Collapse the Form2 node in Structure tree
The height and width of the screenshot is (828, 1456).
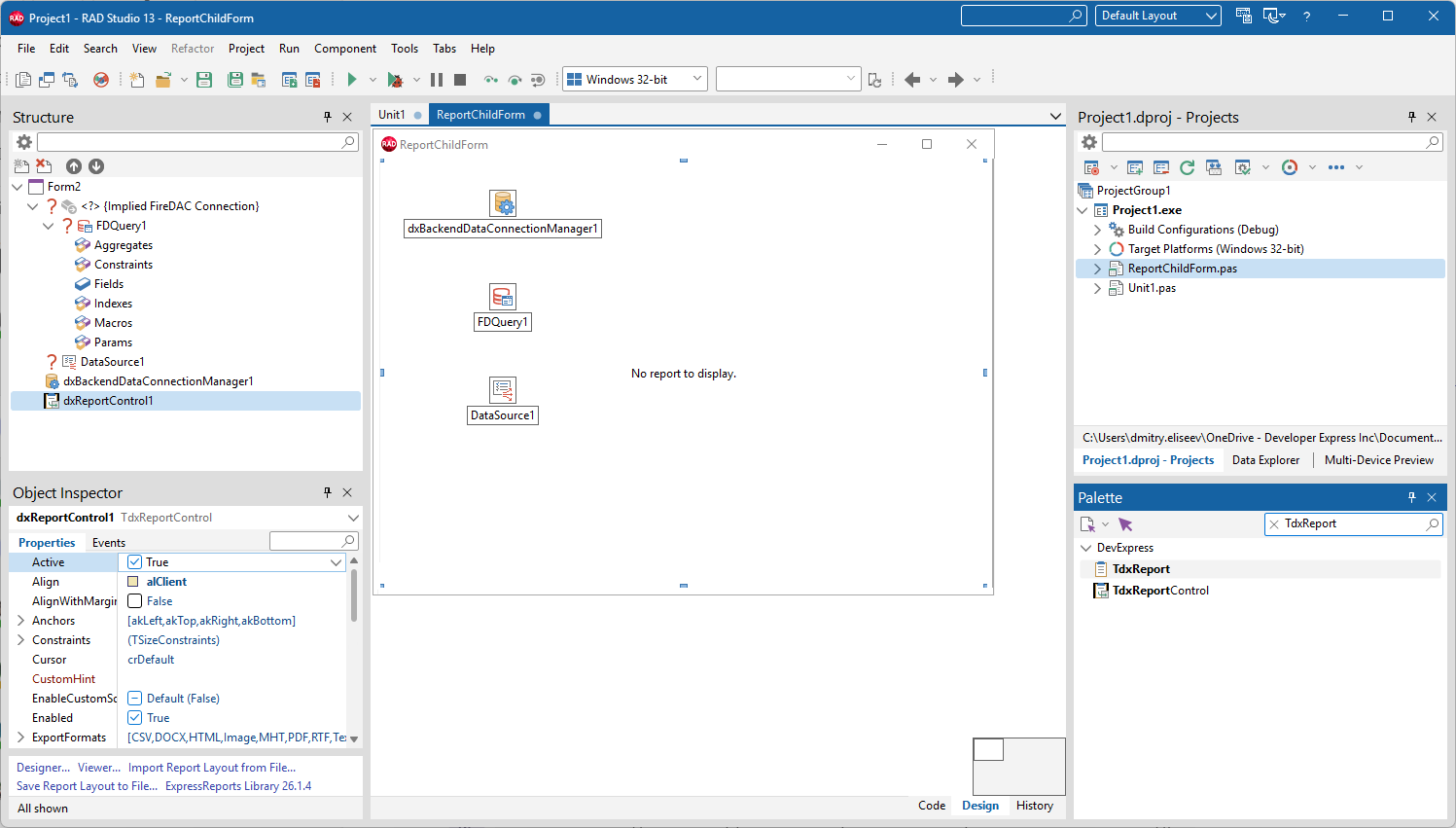coord(18,187)
